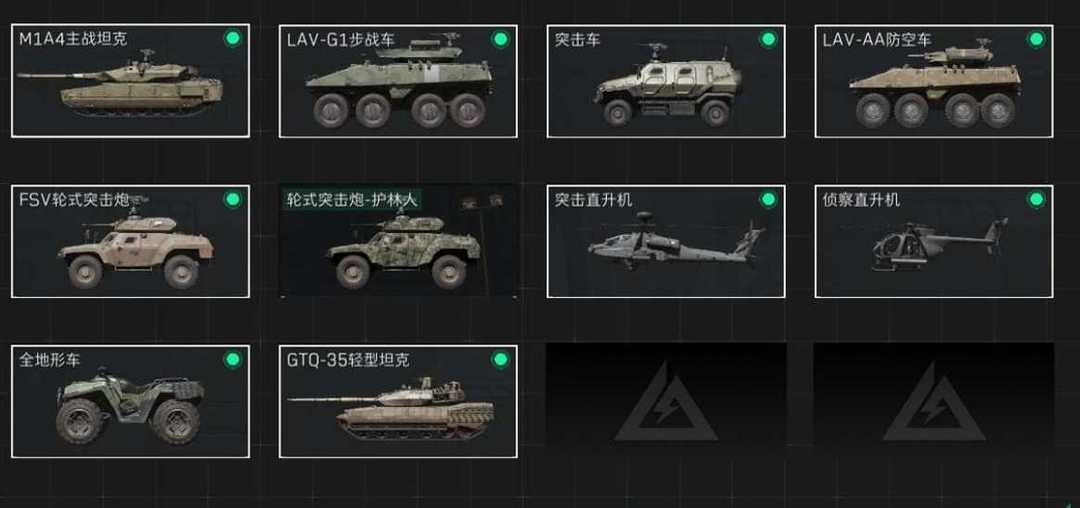Pick the 全地形车 ATV card
1080x508 pixels.
(x=130, y=402)
